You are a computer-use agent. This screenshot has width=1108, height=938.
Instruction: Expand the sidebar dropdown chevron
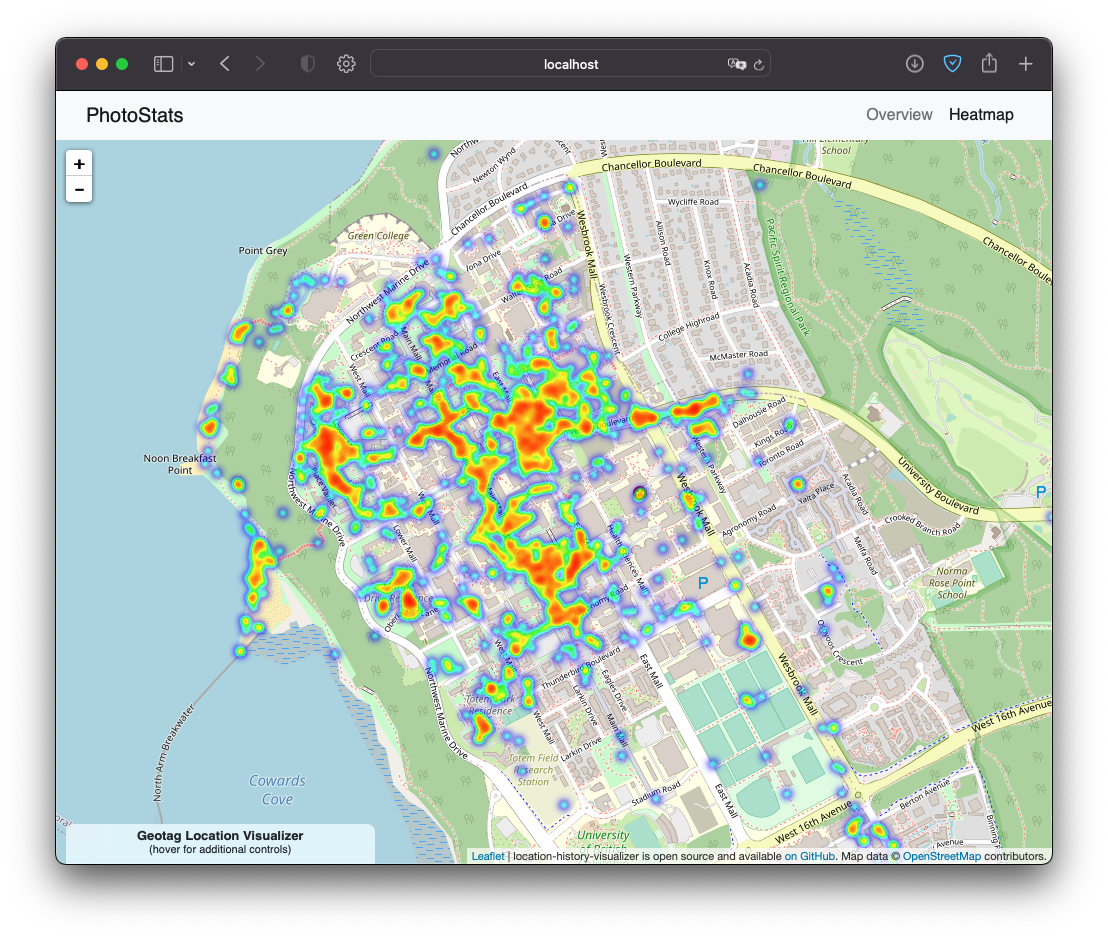[x=191, y=64]
